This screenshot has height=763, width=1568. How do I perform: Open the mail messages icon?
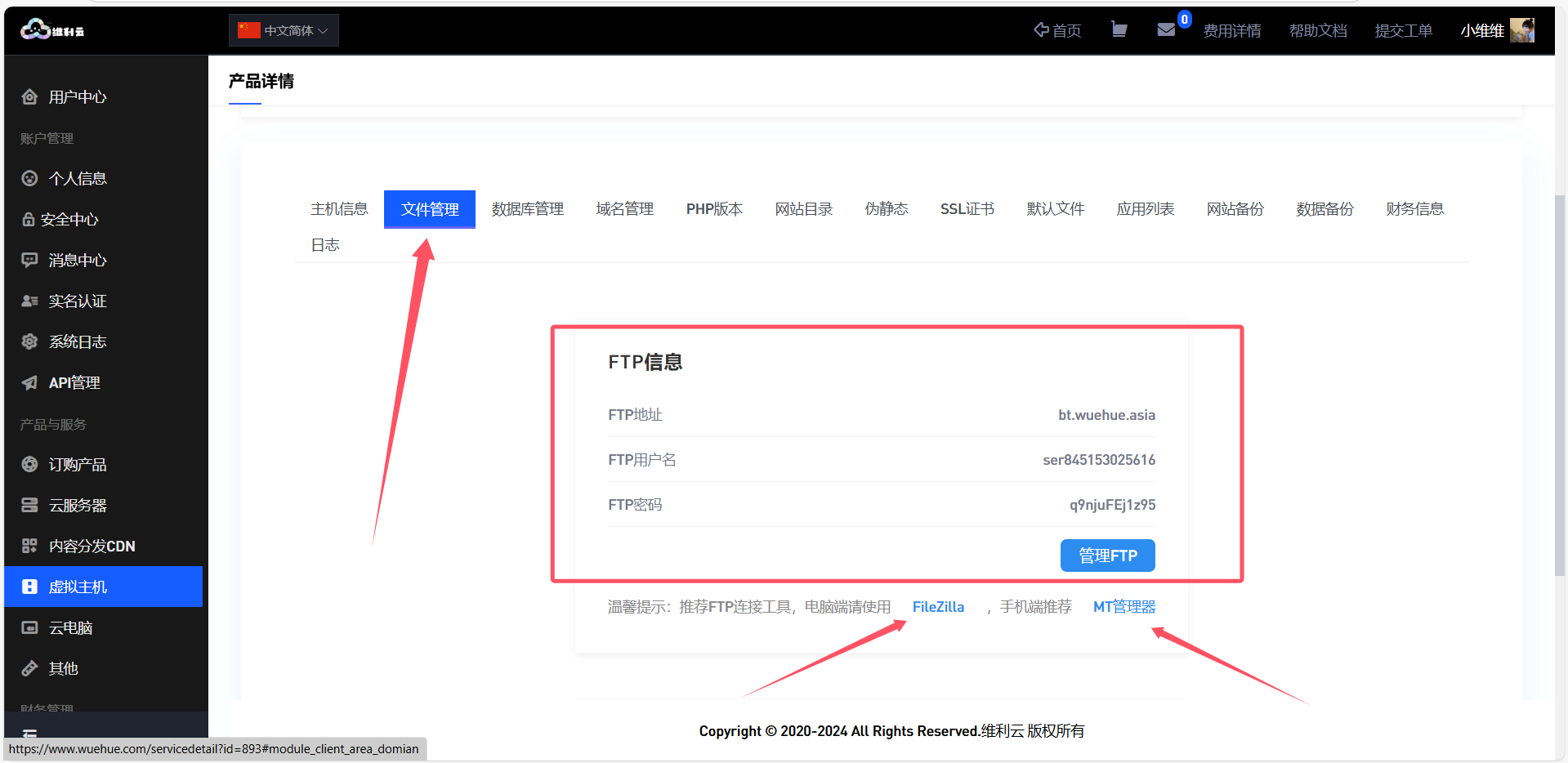[1166, 29]
